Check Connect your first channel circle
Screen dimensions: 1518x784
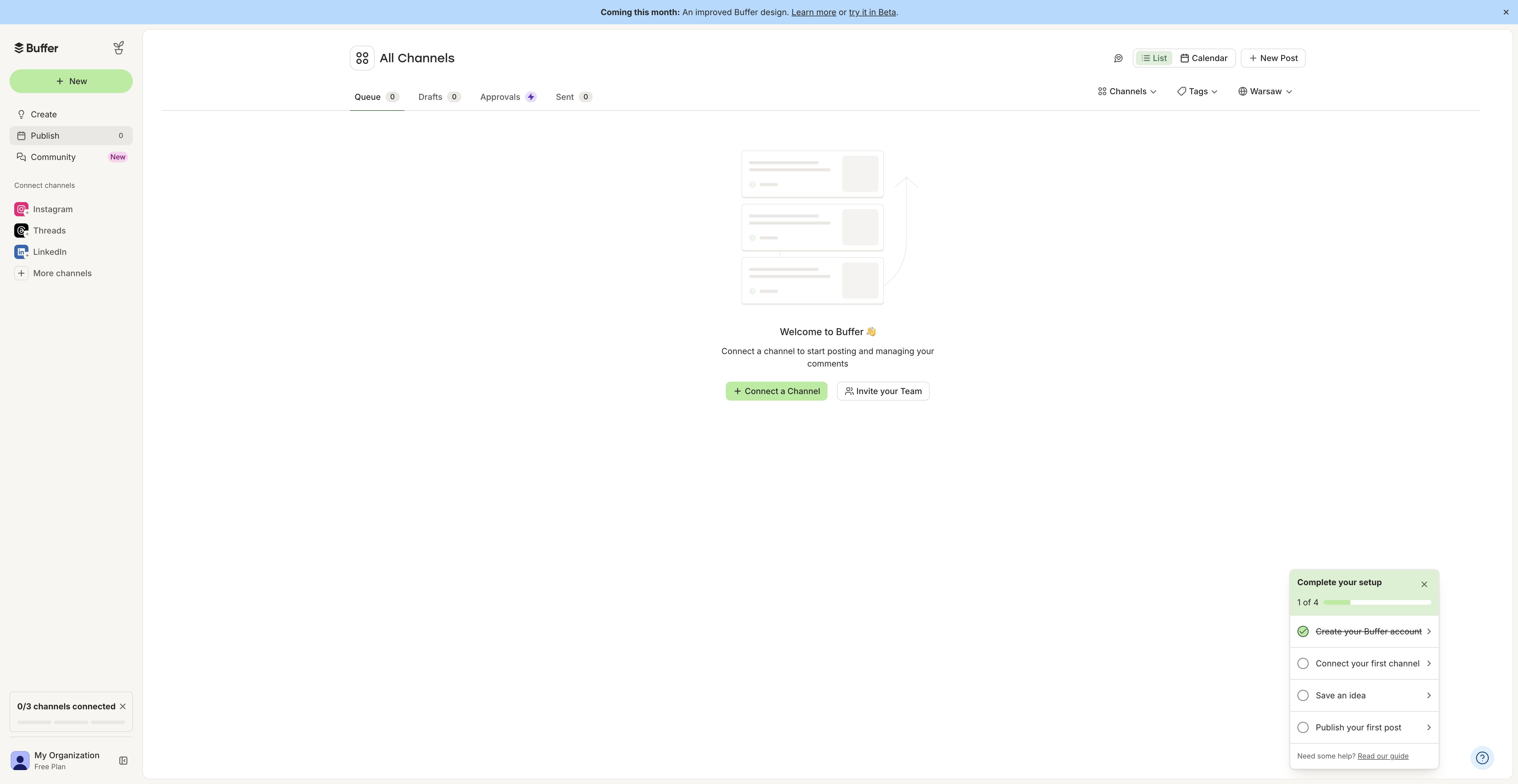(x=1303, y=664)
